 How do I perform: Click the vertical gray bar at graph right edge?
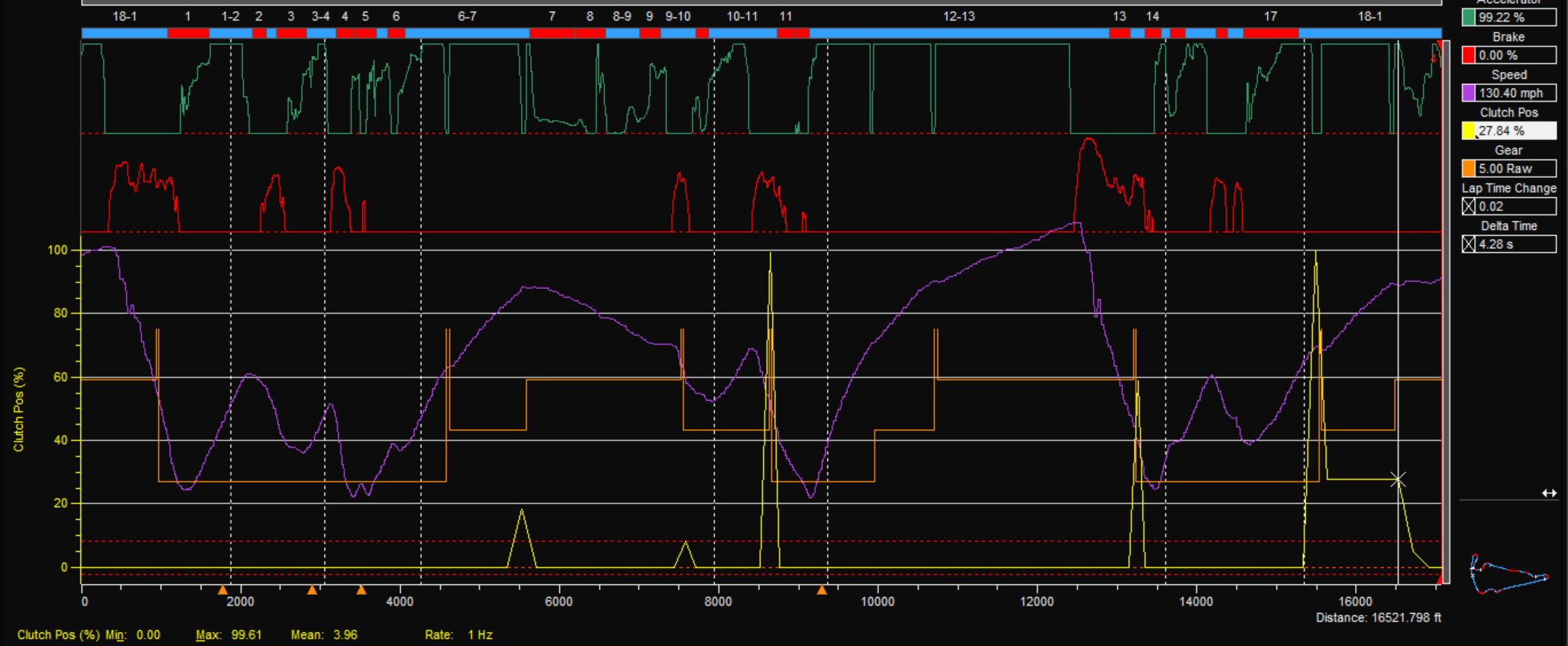click(1446, 305)
